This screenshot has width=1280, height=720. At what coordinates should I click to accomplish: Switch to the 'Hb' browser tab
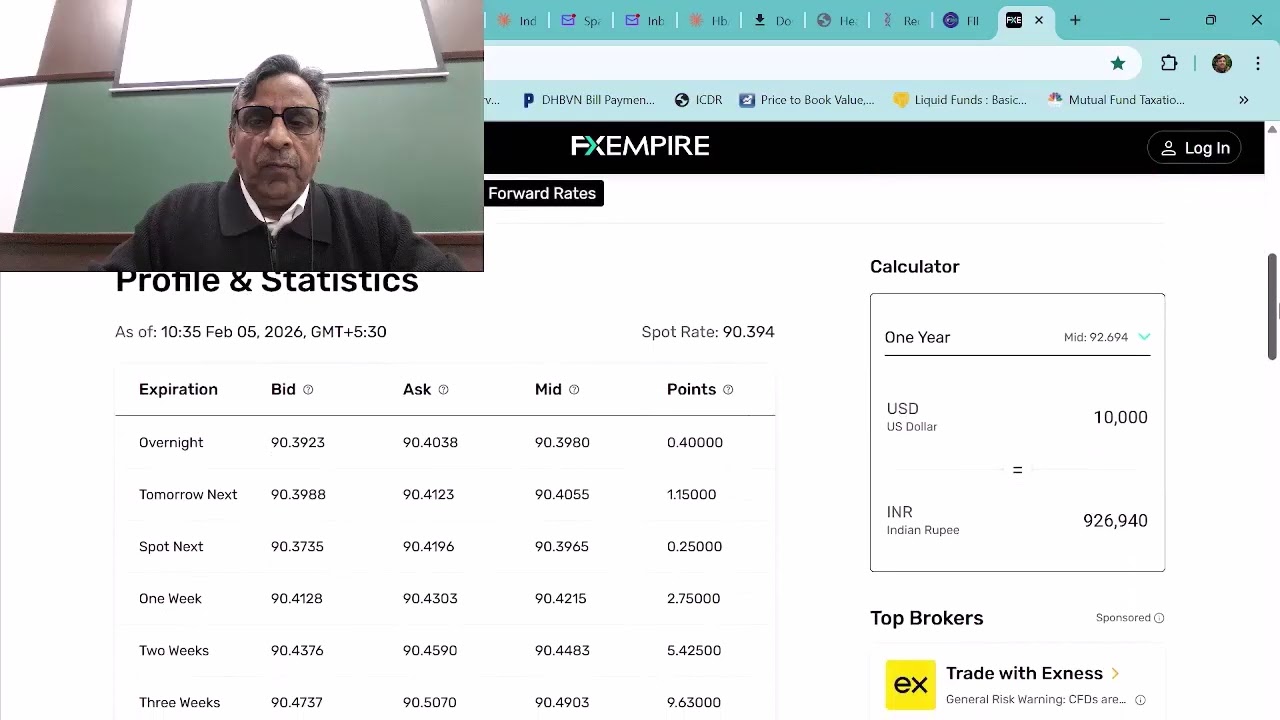coord(708,20)
